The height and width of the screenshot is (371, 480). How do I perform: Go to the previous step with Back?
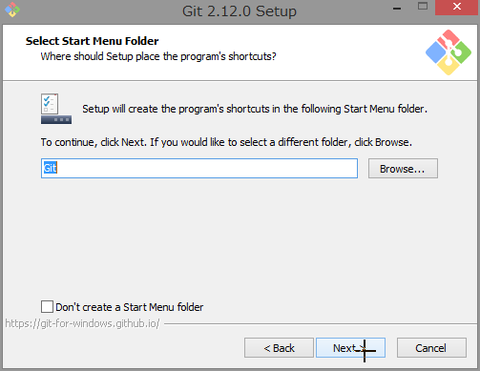pos(279,348)
